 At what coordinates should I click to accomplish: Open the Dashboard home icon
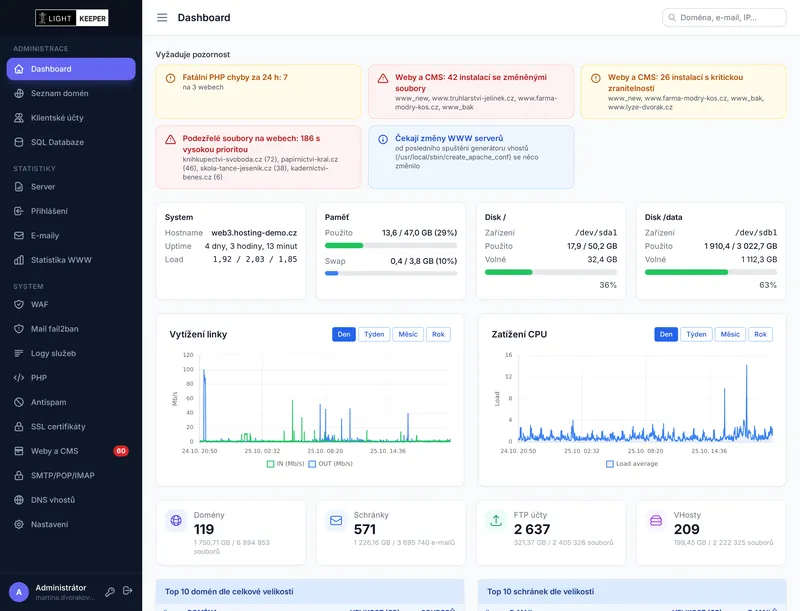[19, 69]
